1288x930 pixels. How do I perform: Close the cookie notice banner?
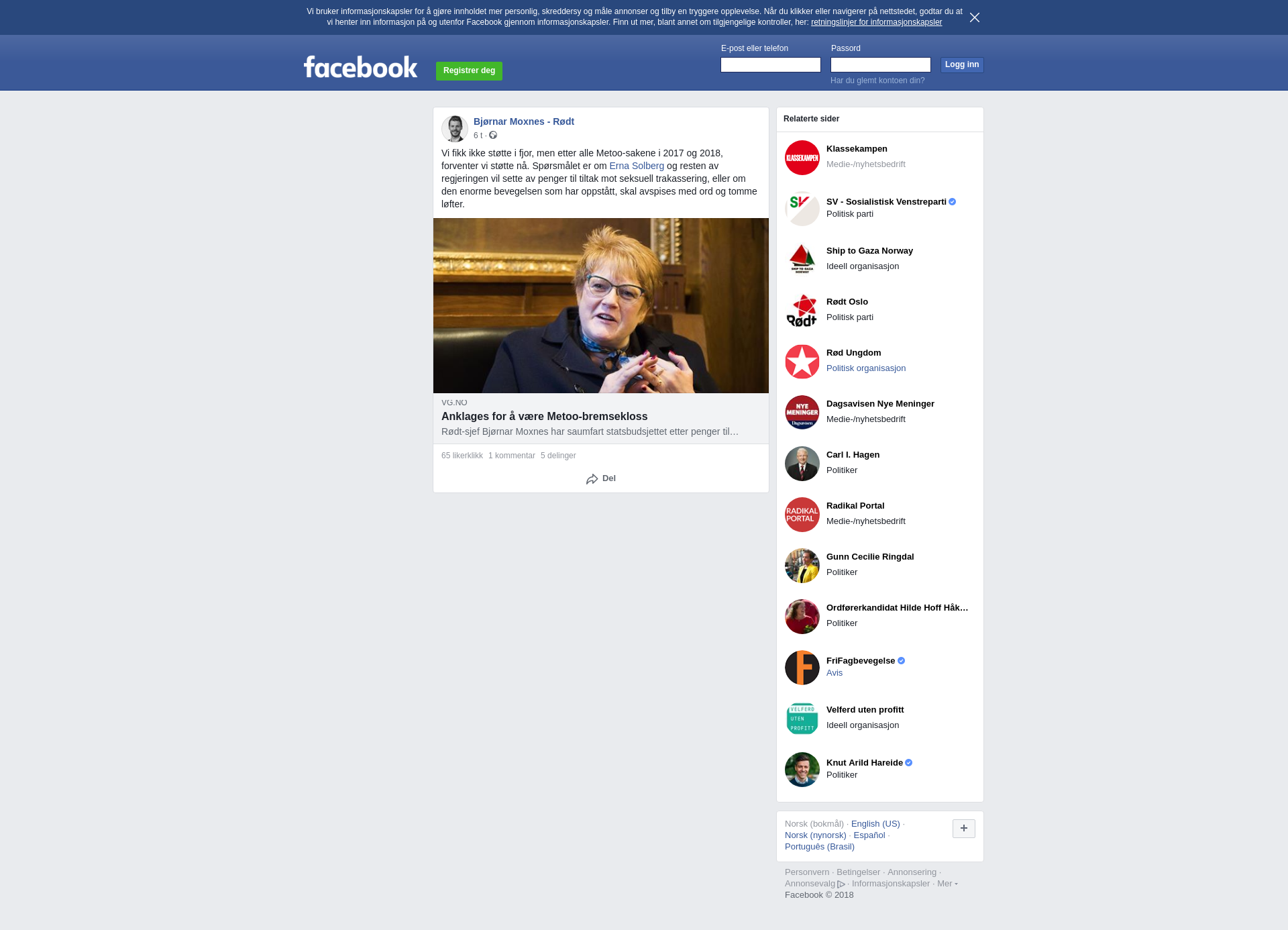click(975, 17)
